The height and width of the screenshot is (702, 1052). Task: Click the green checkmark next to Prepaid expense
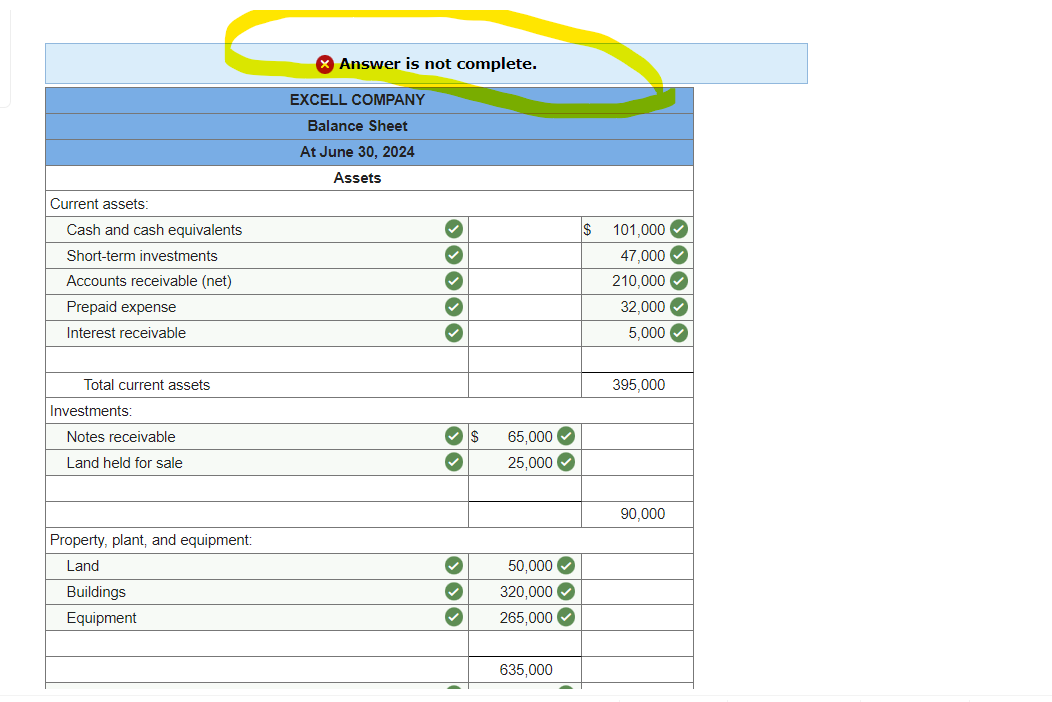click(x=453, y=307)
